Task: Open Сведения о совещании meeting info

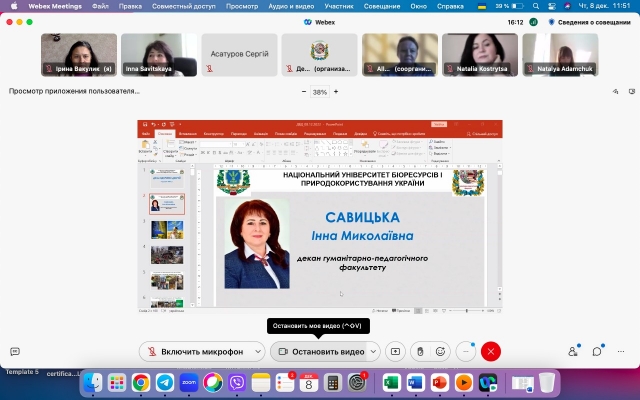Action: pyautogui.click(x=589, y=22)
